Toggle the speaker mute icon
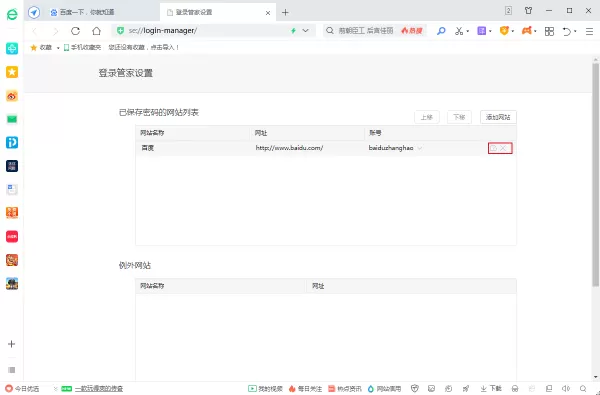The width and height of the screenshot is (600, 395). coord(566,389)
